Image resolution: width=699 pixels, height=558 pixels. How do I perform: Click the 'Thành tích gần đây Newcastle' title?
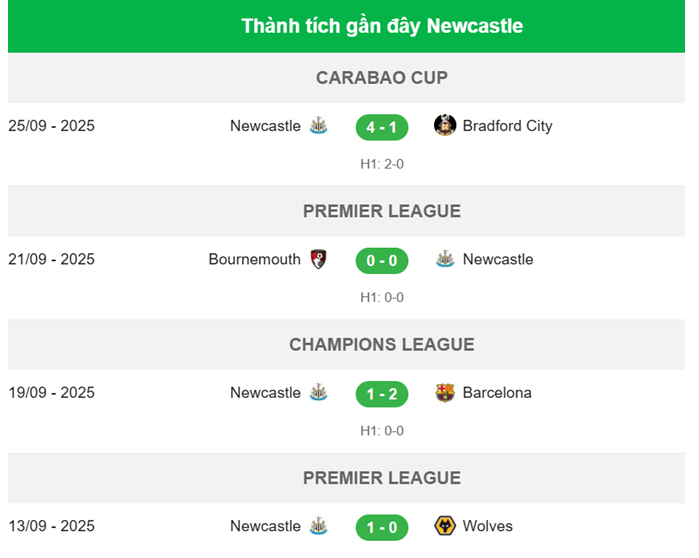pyautogui.click(x=382, y=26)
